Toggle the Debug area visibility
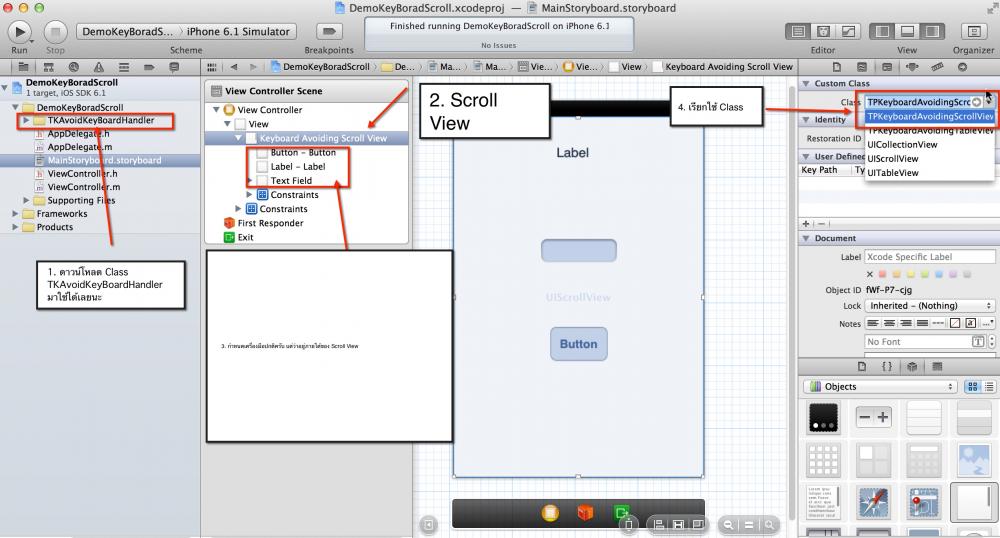 (x=908, y=31)
